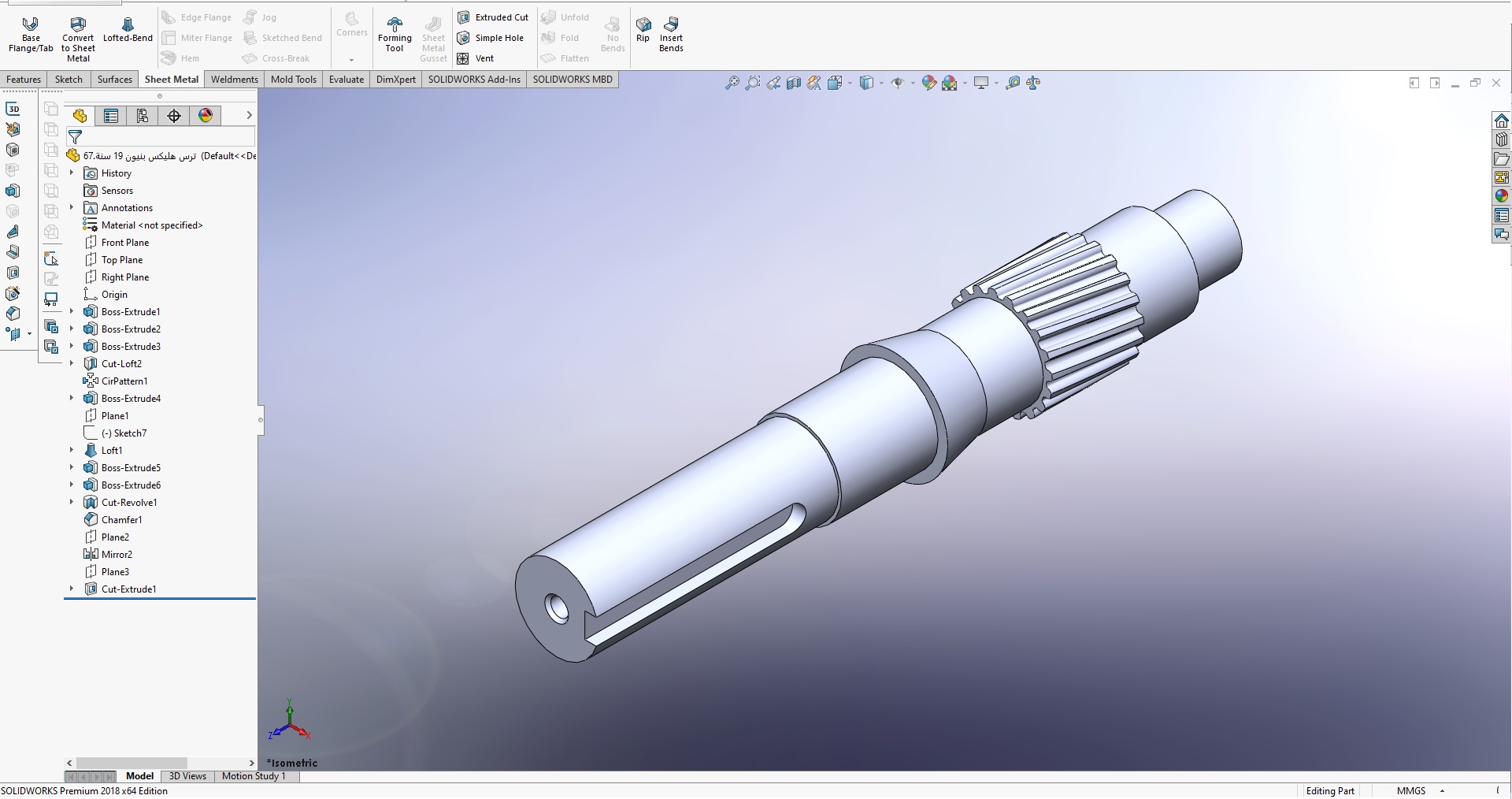1512x799 pixels.
Task: Open the Weldments tab
Action: (235, 80)
